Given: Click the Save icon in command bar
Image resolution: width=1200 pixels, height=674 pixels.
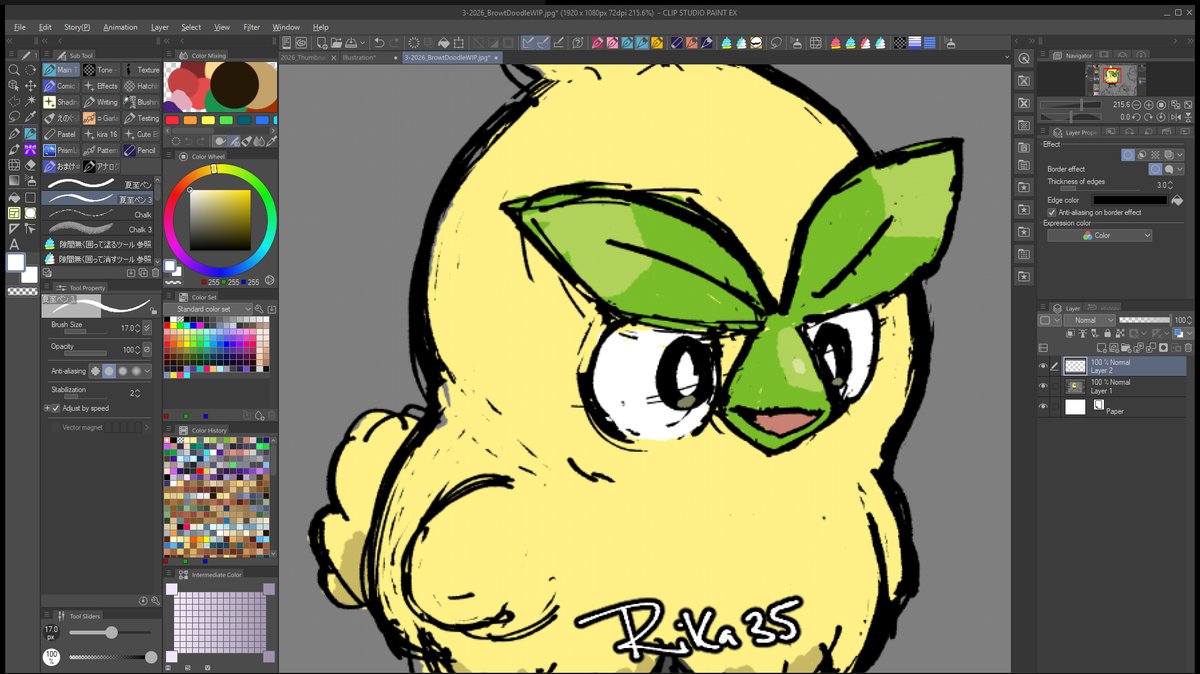Looking at the screenshot, I should pos(351,42).
